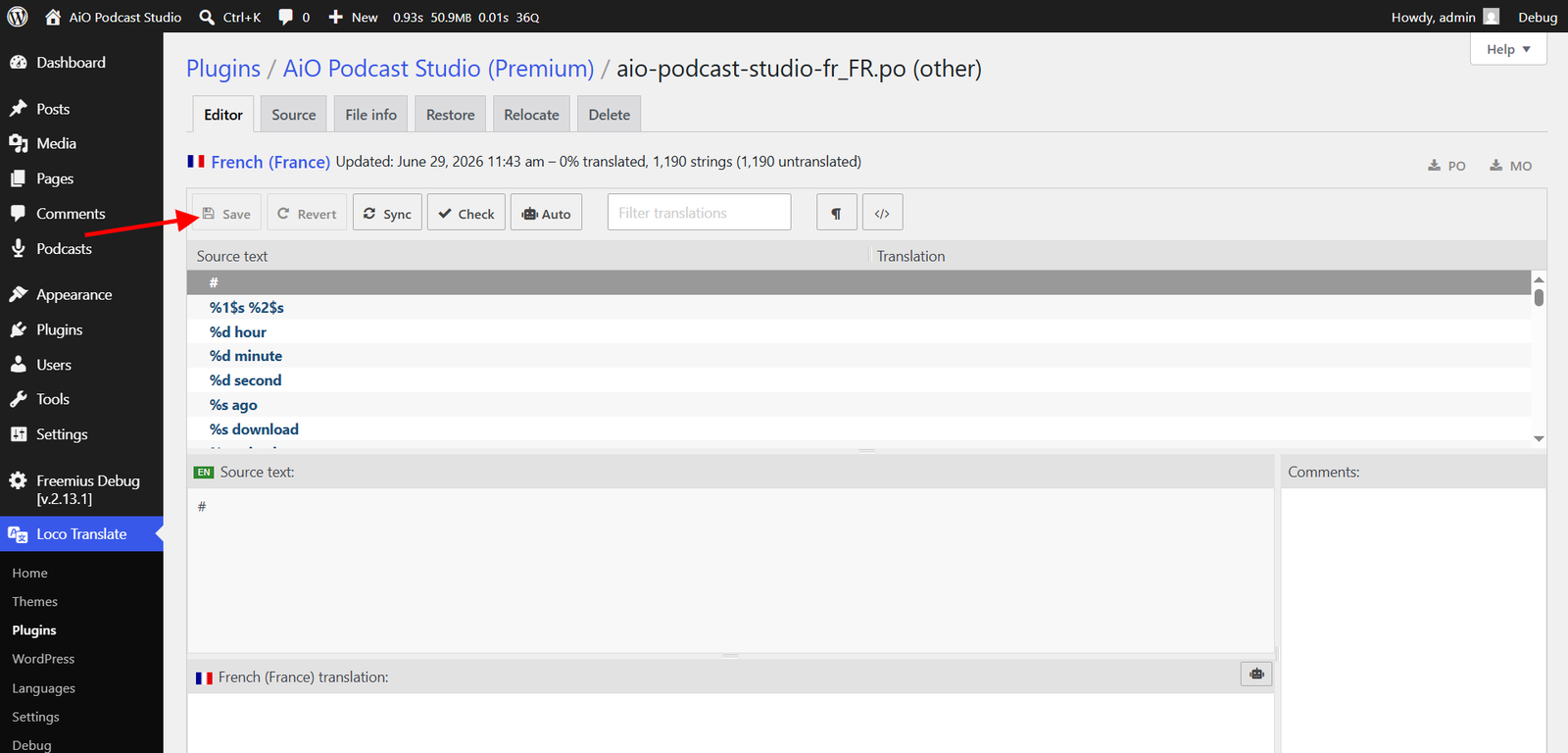This screenshot has height=753, width=1568.
Task: Focus the Filter translations field
Action: pyautogui.click(x=699, y=212)
